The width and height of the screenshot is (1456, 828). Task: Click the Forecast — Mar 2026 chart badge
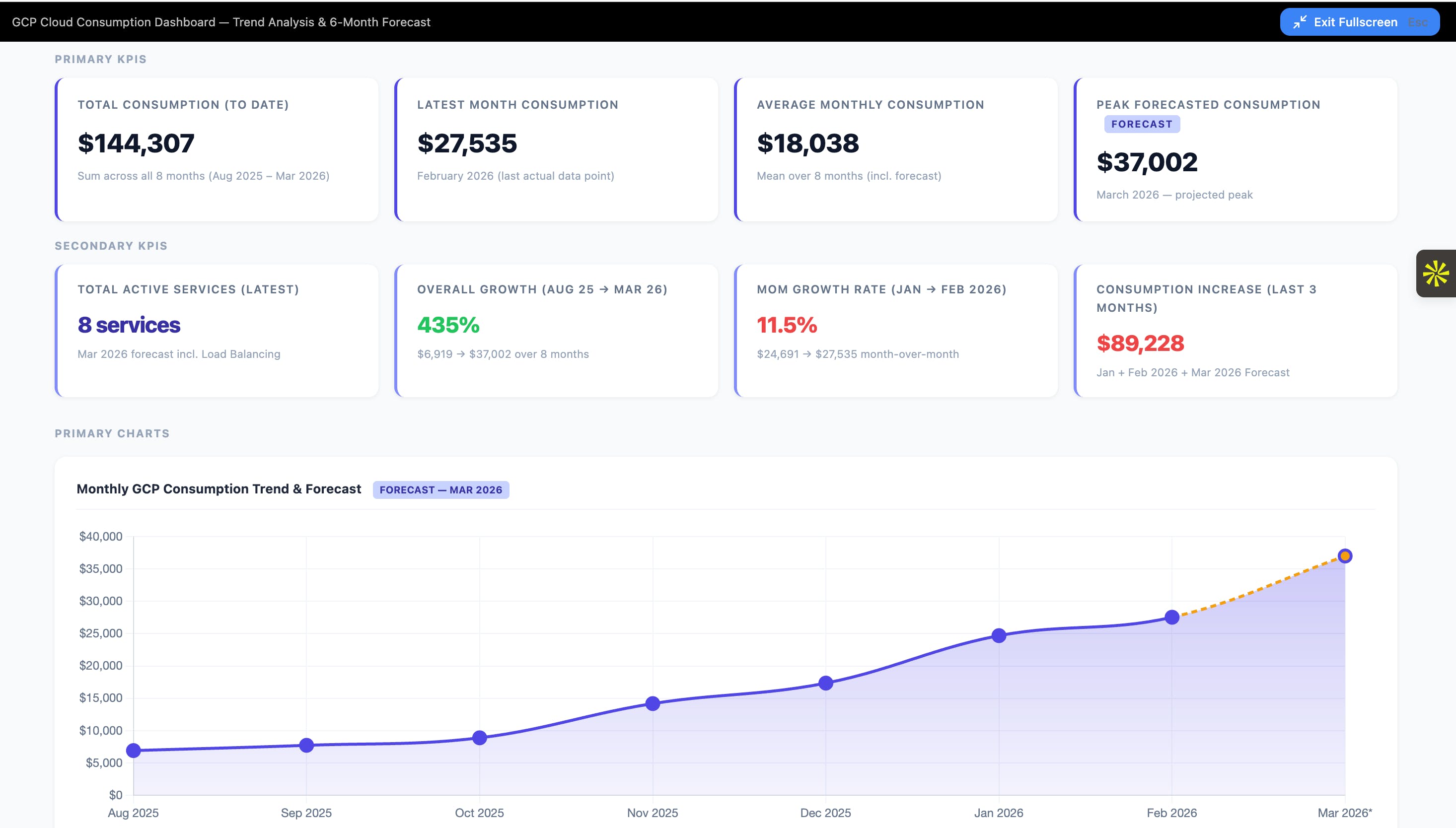pos(441,489)
